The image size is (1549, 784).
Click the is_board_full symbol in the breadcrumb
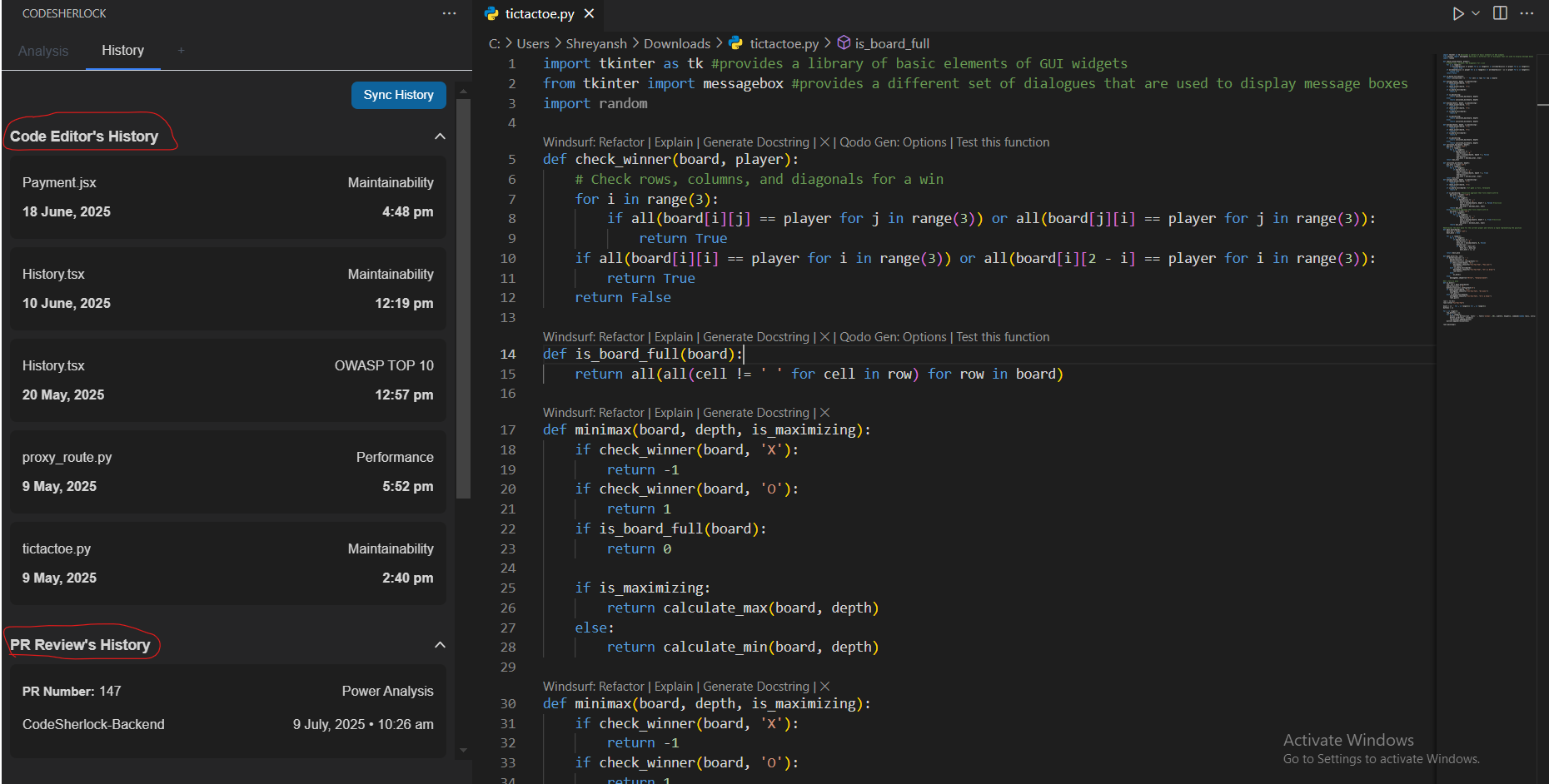pos(890,43)
